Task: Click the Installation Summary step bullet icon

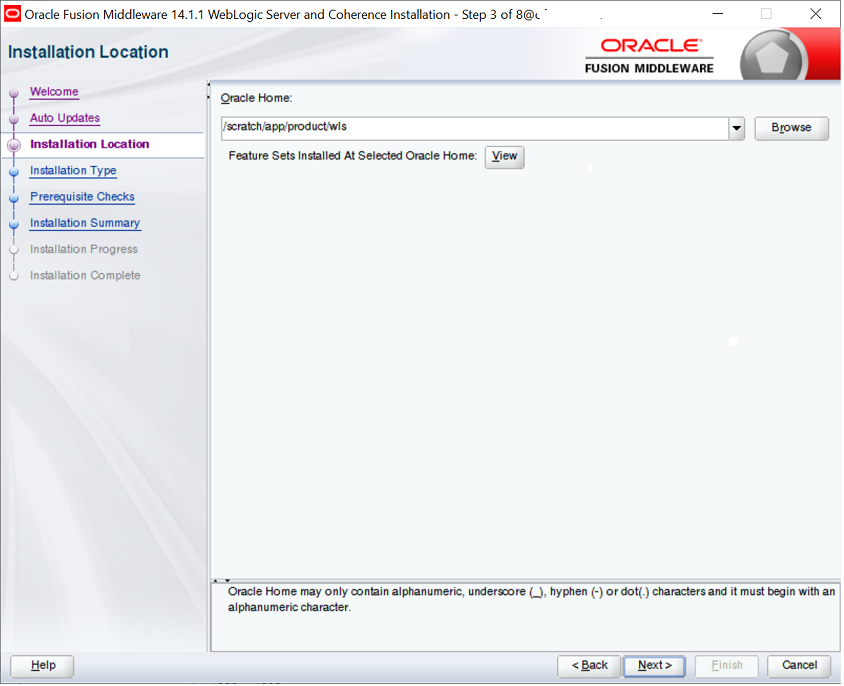Action: pyautogui.click(x=14, y=225)
